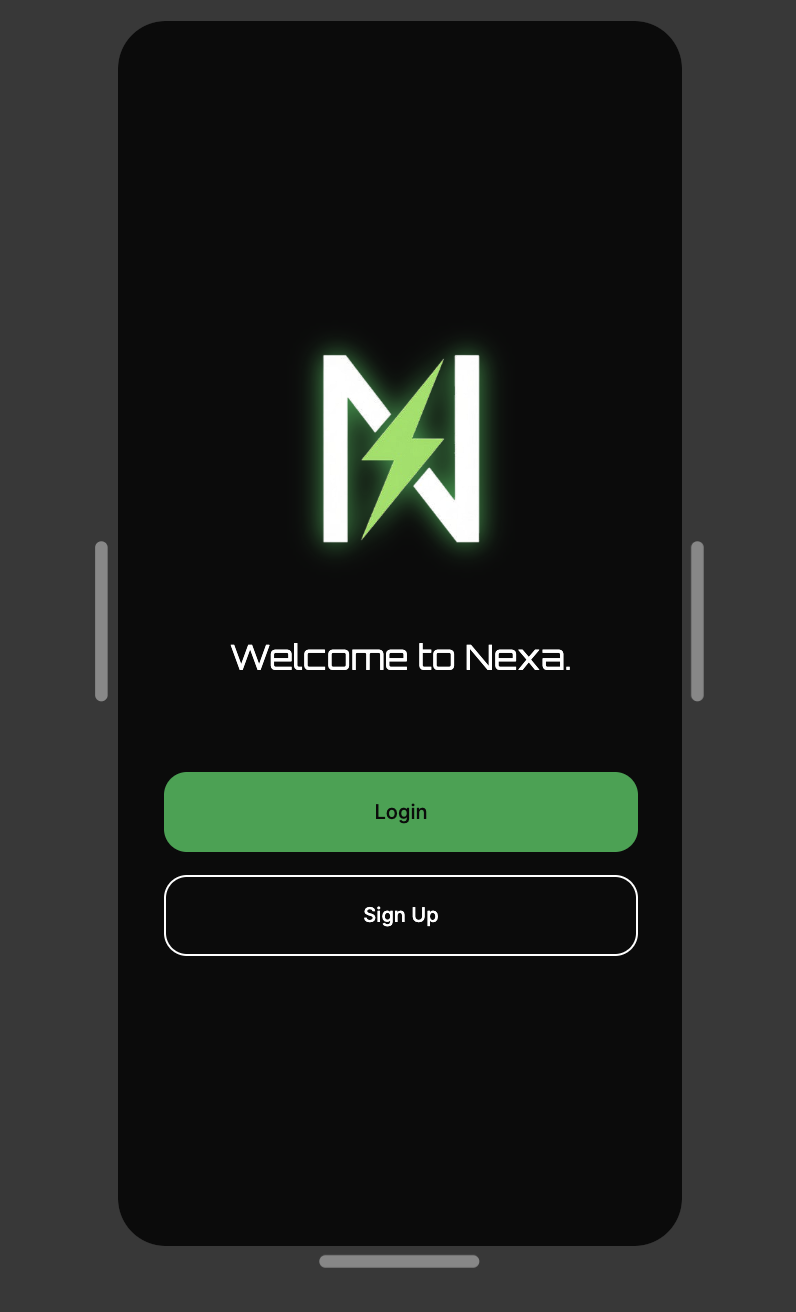Screen dimensions: 796x1312
Task: Click the 'Sign Up' text label
Action: (x=401, y=915)
